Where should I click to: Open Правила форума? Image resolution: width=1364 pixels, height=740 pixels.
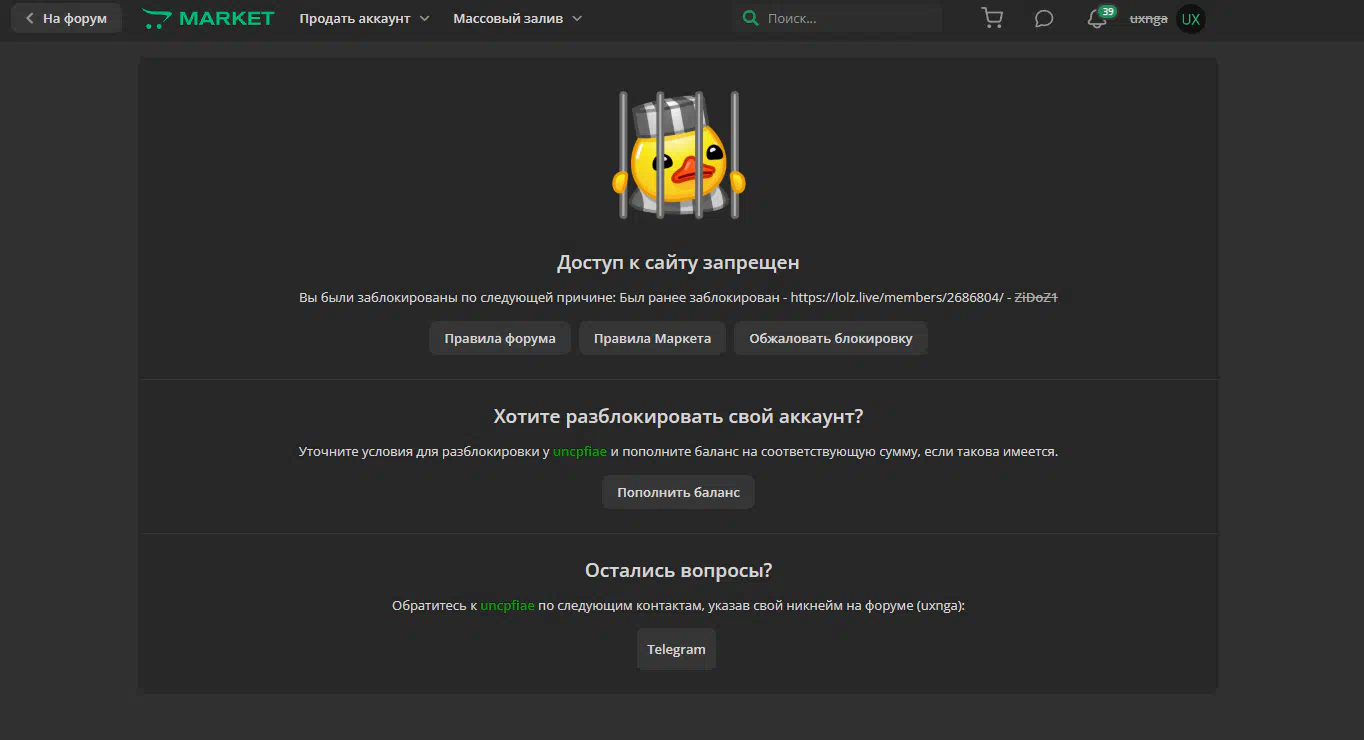pyautogui.click(x=500, y=338)
